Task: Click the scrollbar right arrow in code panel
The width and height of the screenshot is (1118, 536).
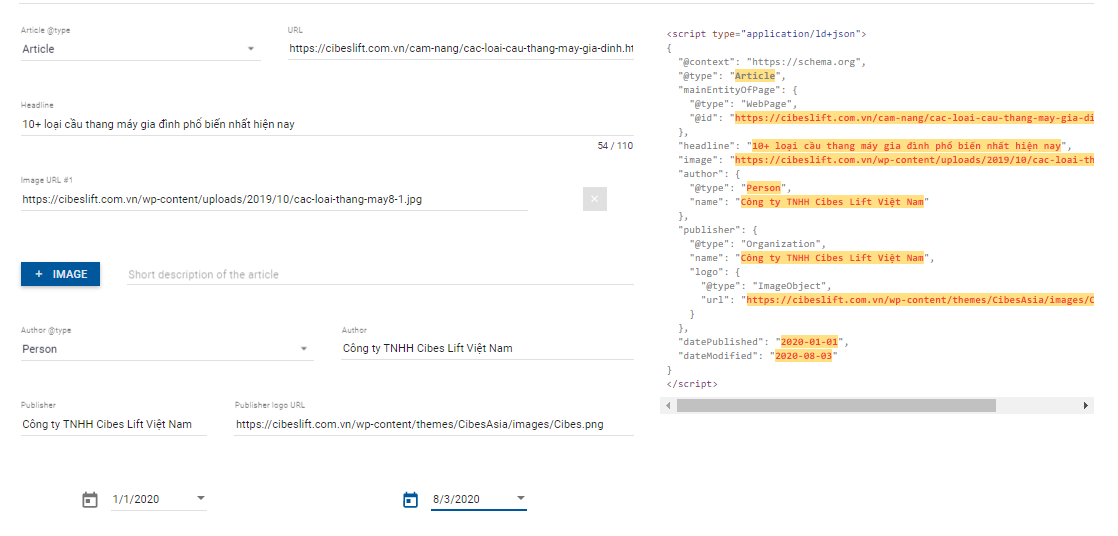Action: click(1086, 406)
